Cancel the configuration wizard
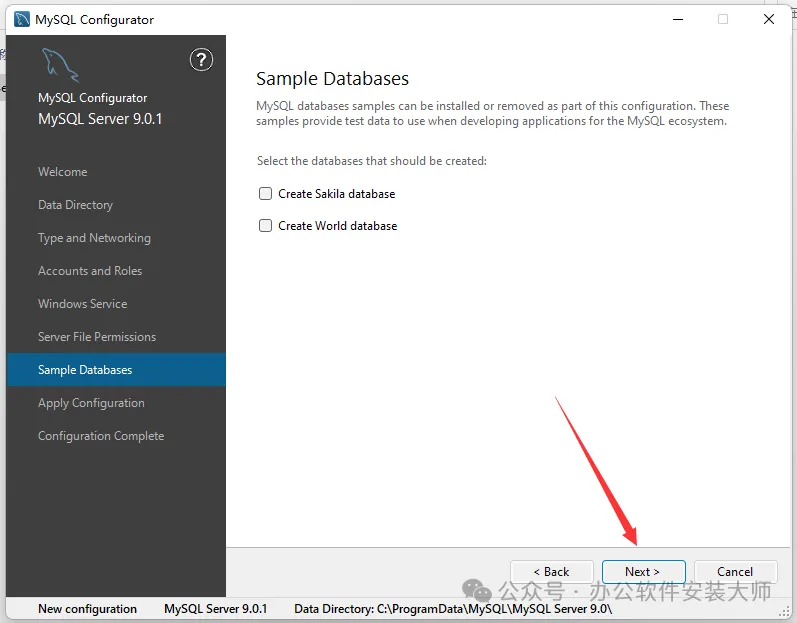797x623 pixels. pos(735,572)
